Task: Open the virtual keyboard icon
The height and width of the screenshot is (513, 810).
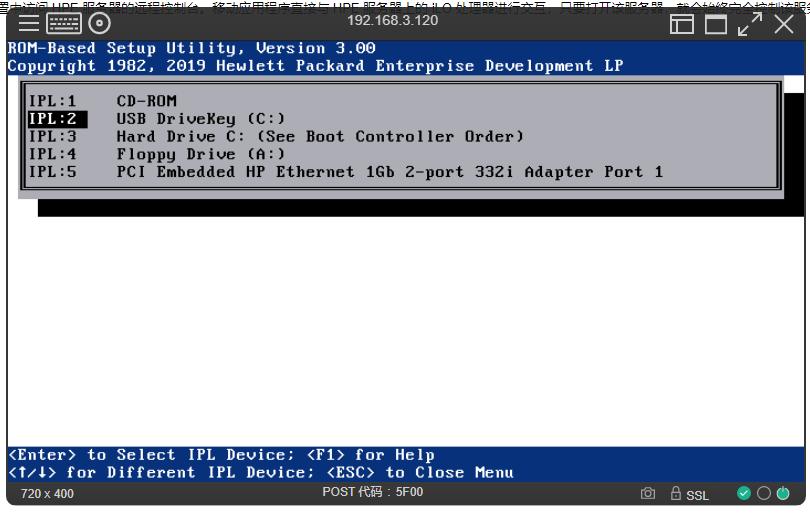Action: pos(64,24)
